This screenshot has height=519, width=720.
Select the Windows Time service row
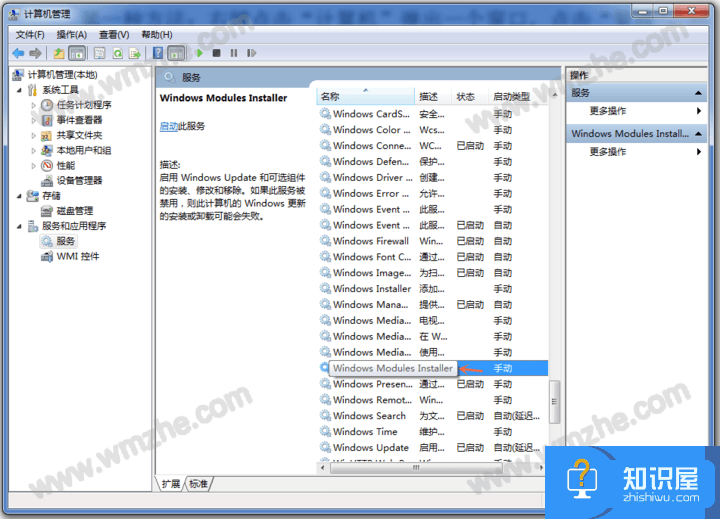point(432,432)
